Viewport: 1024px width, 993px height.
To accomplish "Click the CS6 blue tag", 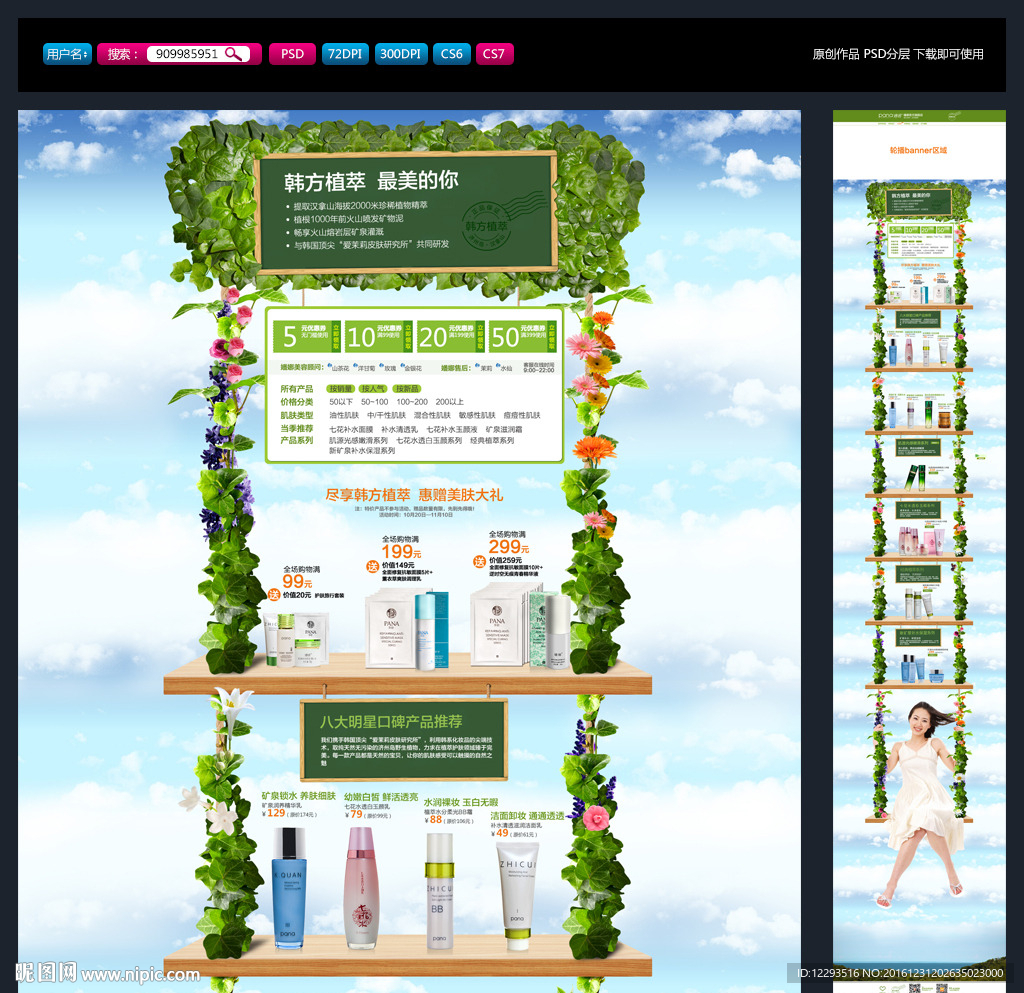I will pyautogui.click(x=451, y=54).
